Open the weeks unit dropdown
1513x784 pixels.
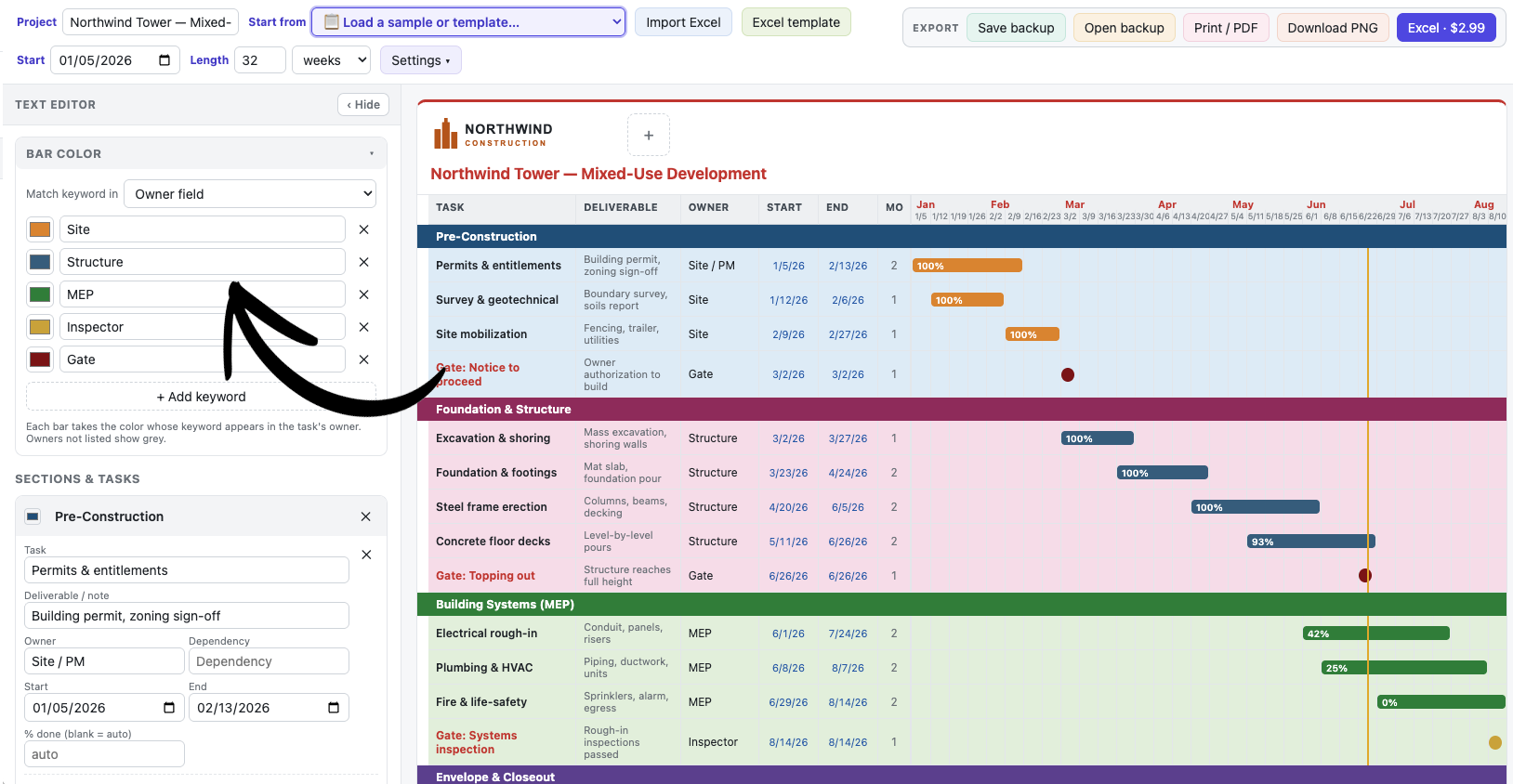[x=332, y=60]
